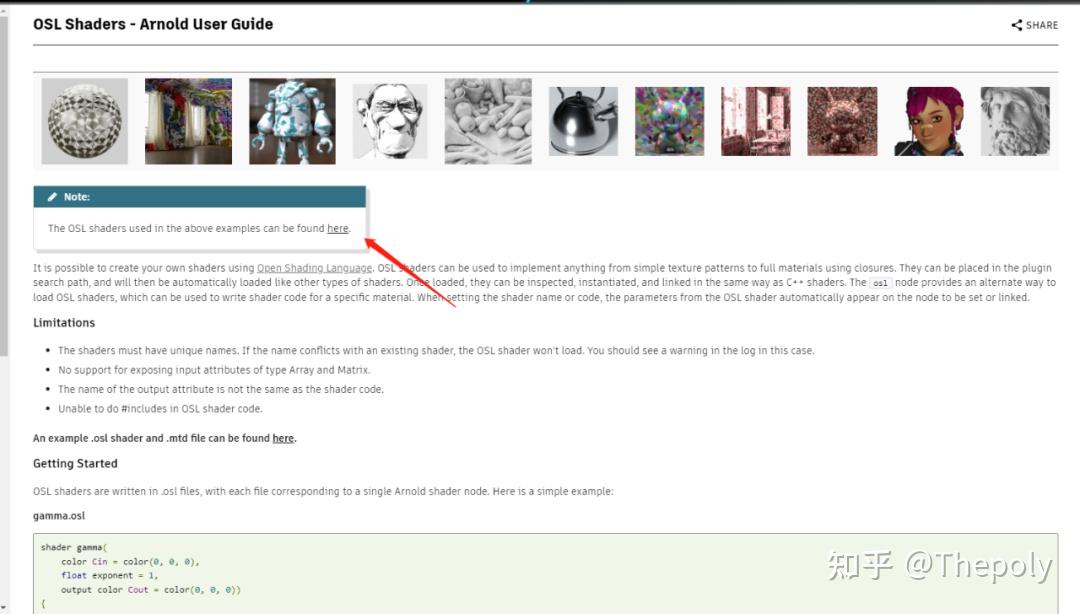The image size is (1080, 614).
Task: Open the blue camouflage robot thumbnail
Action: click(x=292, y=121)
